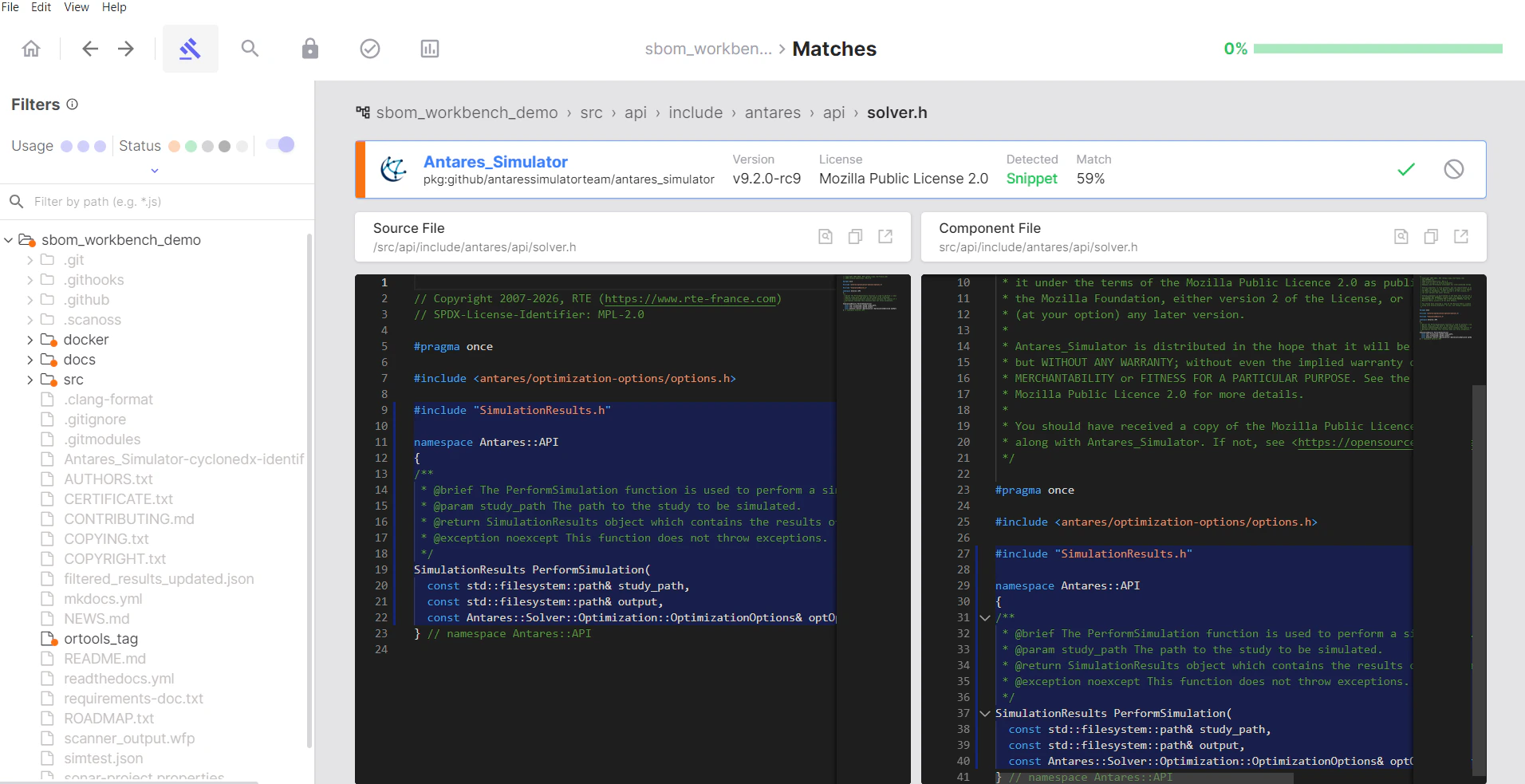Open the Reports chart icon
The width and height of the screenshot is (1525, 784).
[430, 48]
